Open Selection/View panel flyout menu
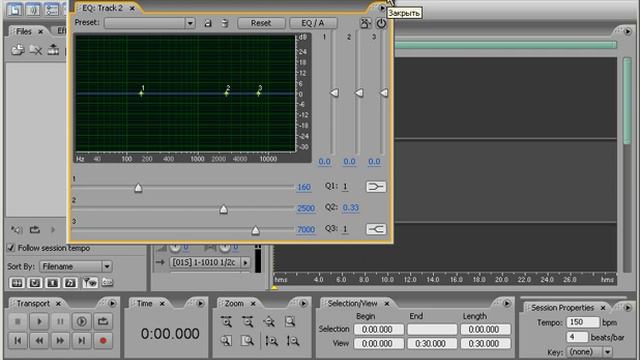The height and width of the screenshot is (360, 640). (x=507, y=303)
